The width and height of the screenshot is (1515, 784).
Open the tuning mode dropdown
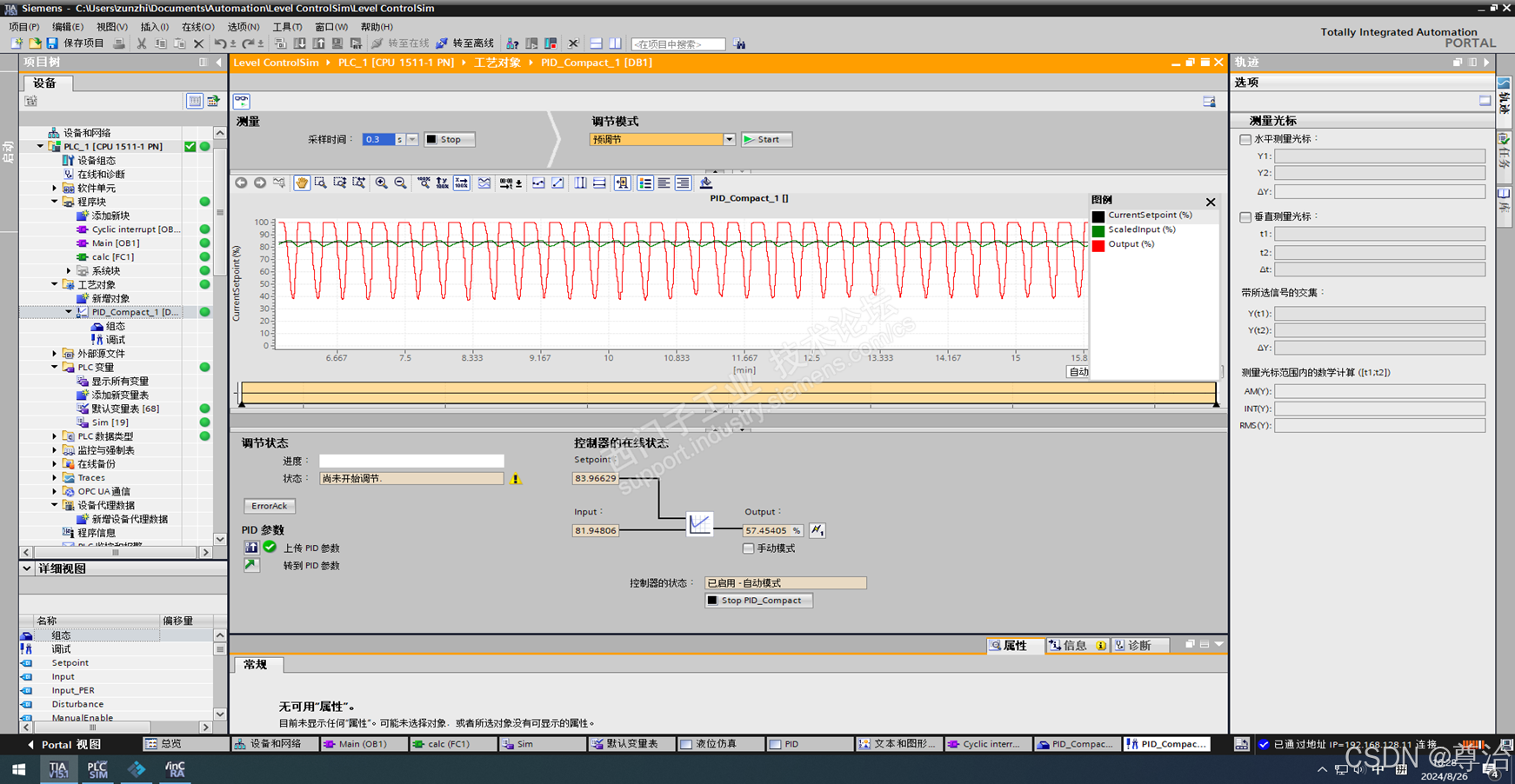(x=729, y=139)
